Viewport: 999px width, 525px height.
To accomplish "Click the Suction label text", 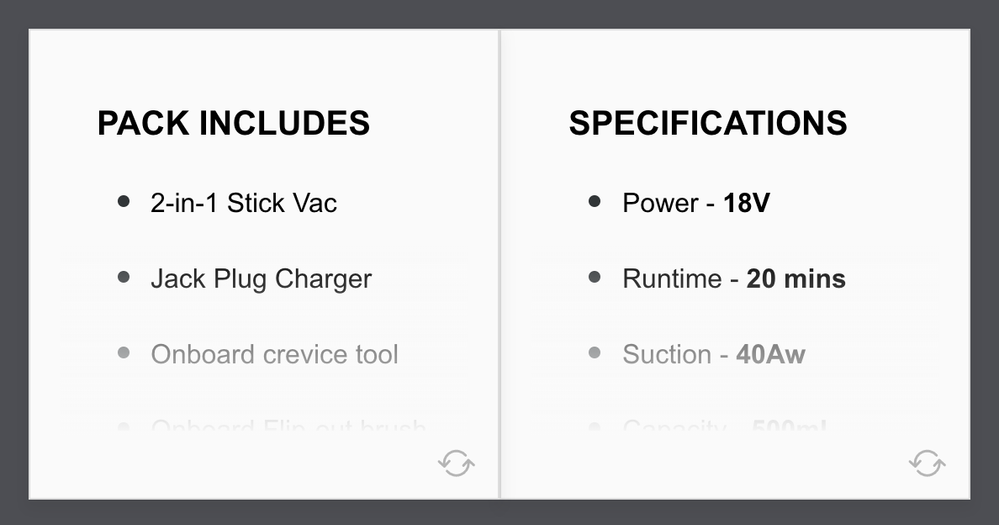I will [x=667, y=354].
